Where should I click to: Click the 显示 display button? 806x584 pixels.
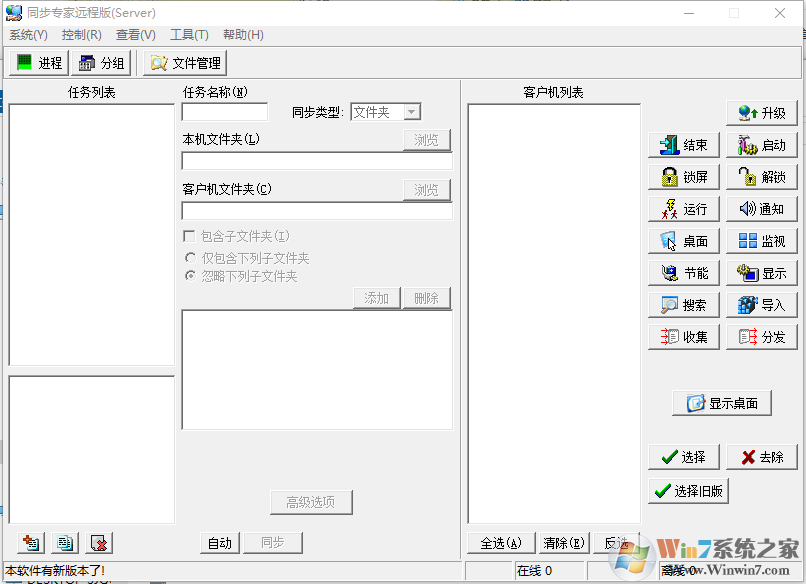762,273
